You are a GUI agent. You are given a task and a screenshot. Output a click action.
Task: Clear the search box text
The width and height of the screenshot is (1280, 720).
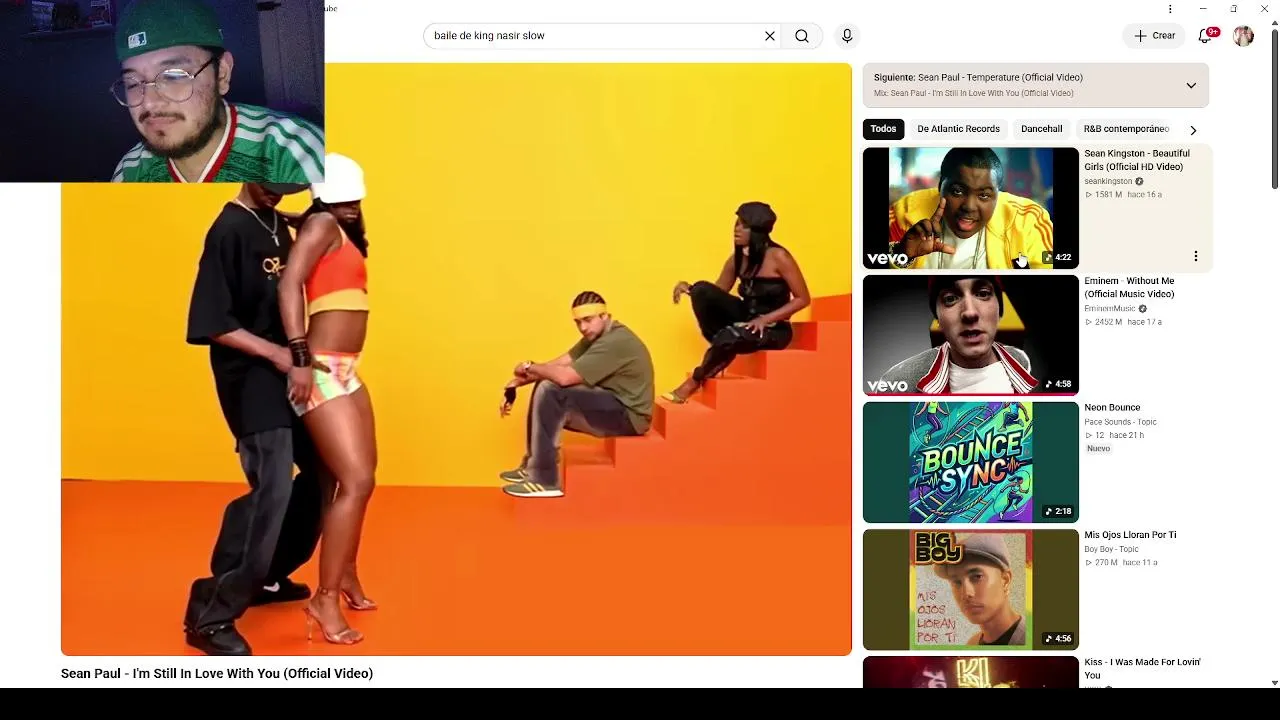coord(770,36)
